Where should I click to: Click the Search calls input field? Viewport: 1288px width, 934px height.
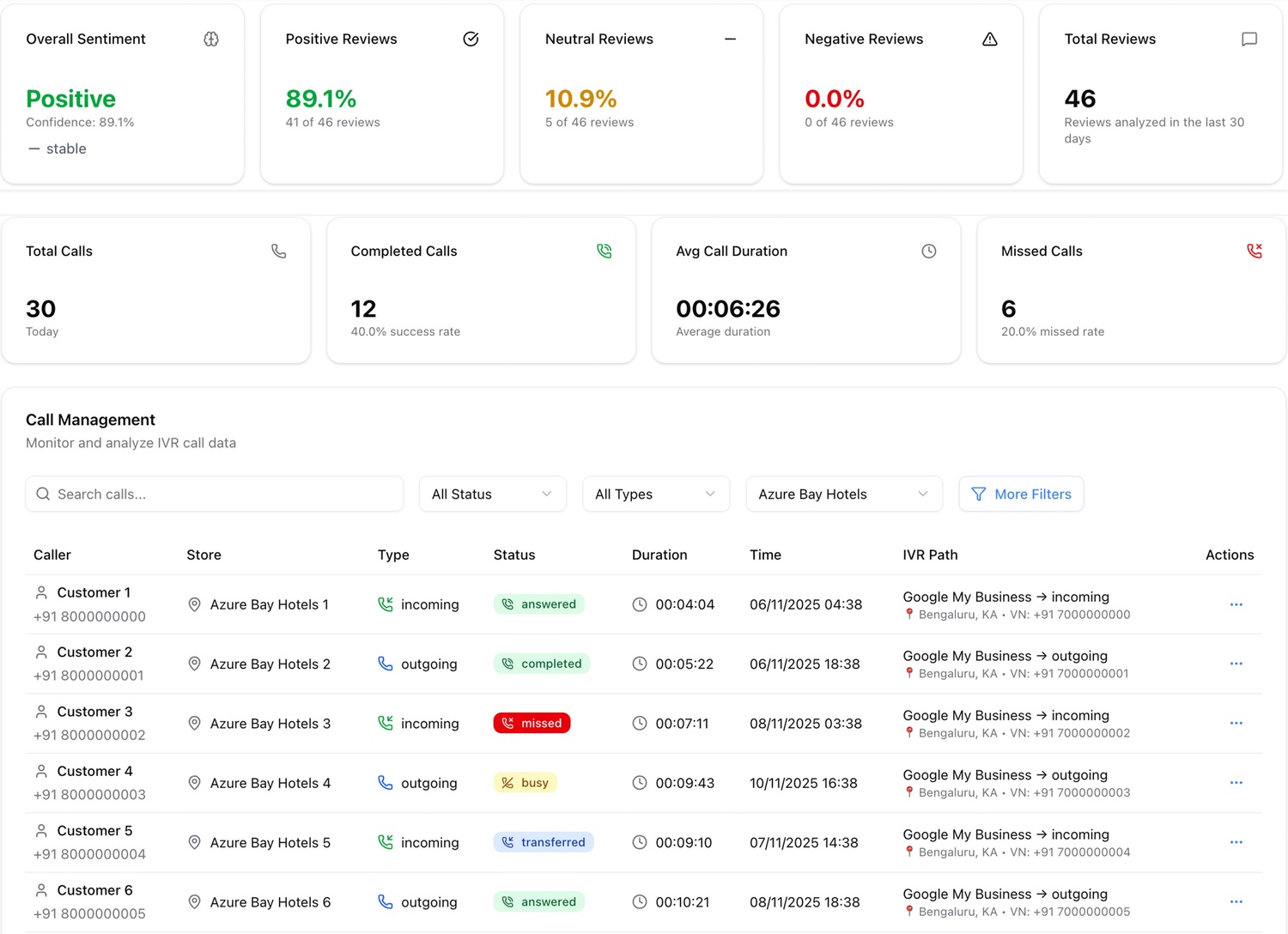coord(214,494)
